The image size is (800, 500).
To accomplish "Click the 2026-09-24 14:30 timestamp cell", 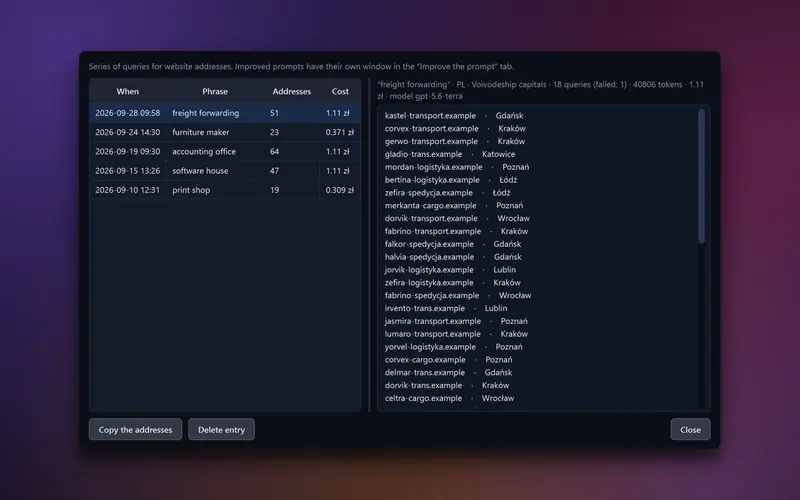I will (128, 132).
